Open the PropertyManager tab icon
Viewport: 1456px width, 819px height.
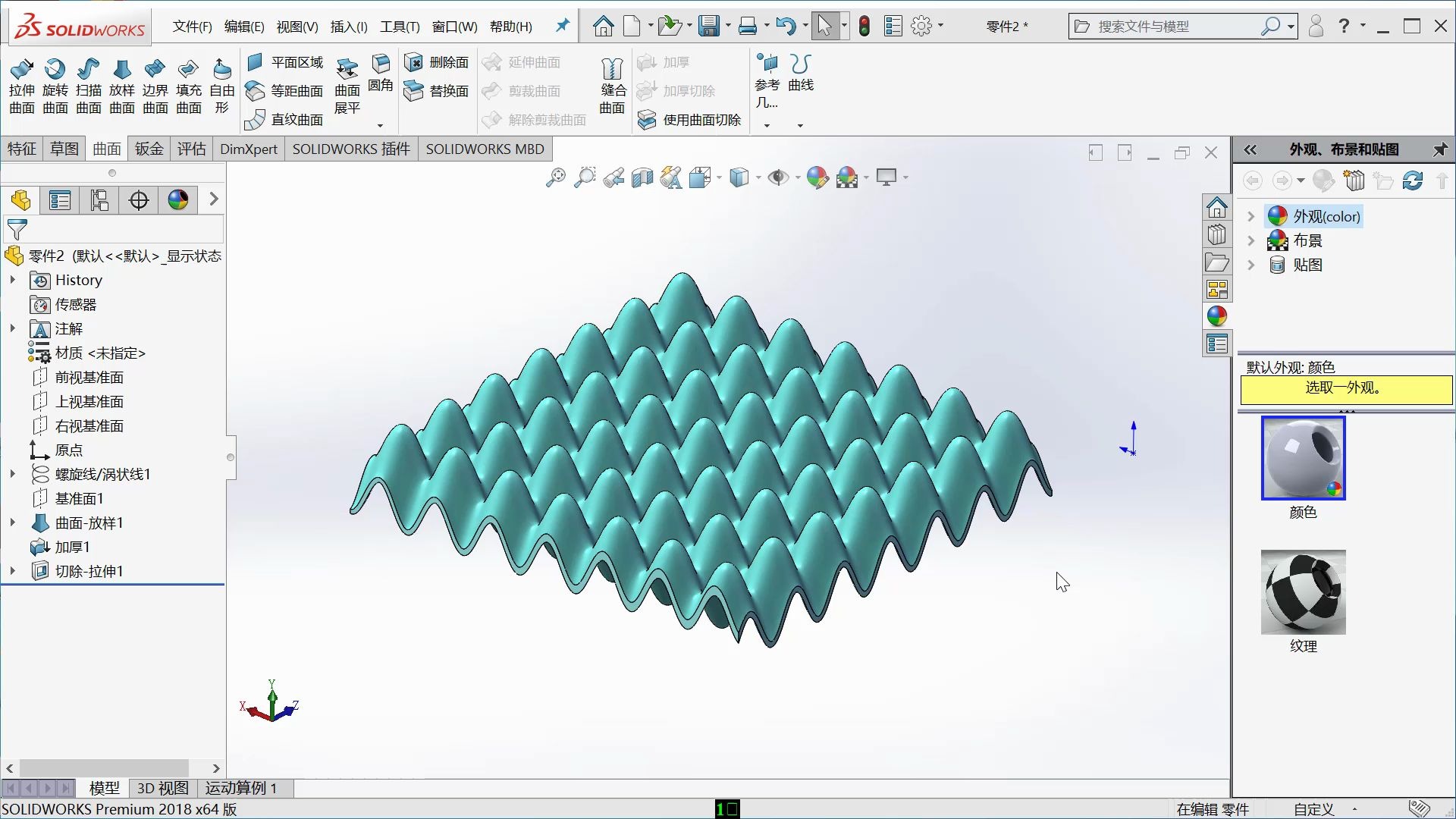pos(60,200)
